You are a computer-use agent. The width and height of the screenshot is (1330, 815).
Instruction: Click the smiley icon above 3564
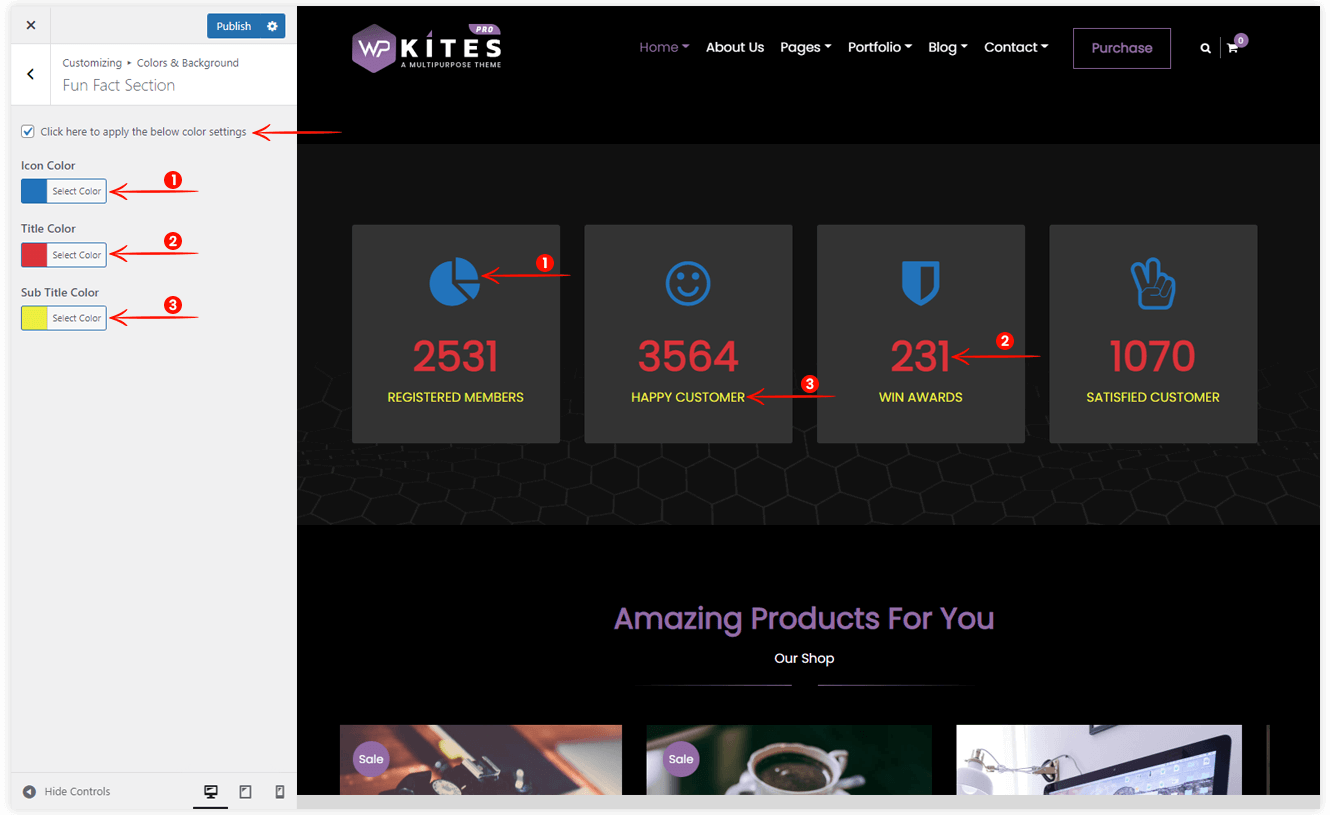click(x=688, y=284)
